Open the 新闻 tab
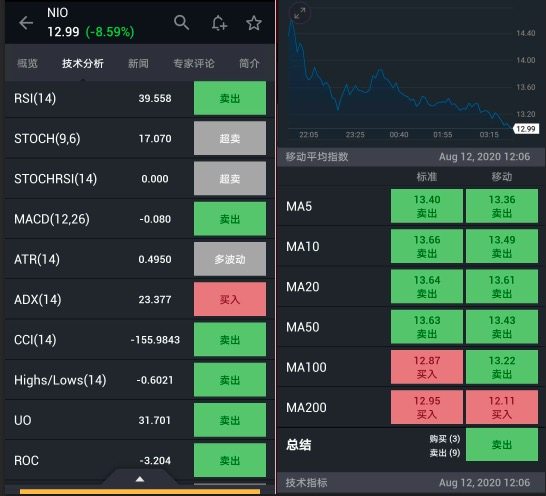This screenshot has width=546, height=496. [138, 63]
